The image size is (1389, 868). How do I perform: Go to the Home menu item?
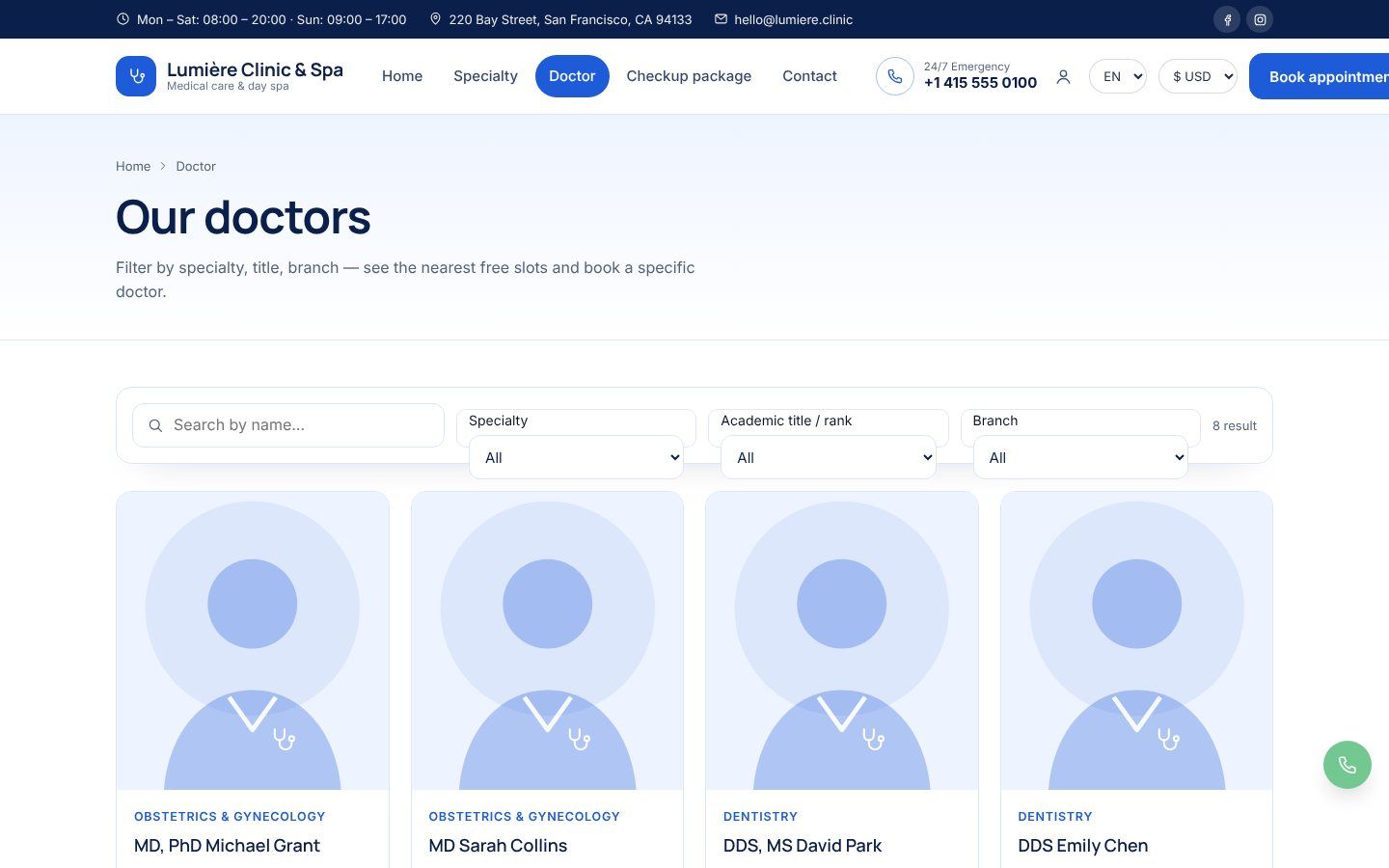pyautogui.click(x=402, y=76)
